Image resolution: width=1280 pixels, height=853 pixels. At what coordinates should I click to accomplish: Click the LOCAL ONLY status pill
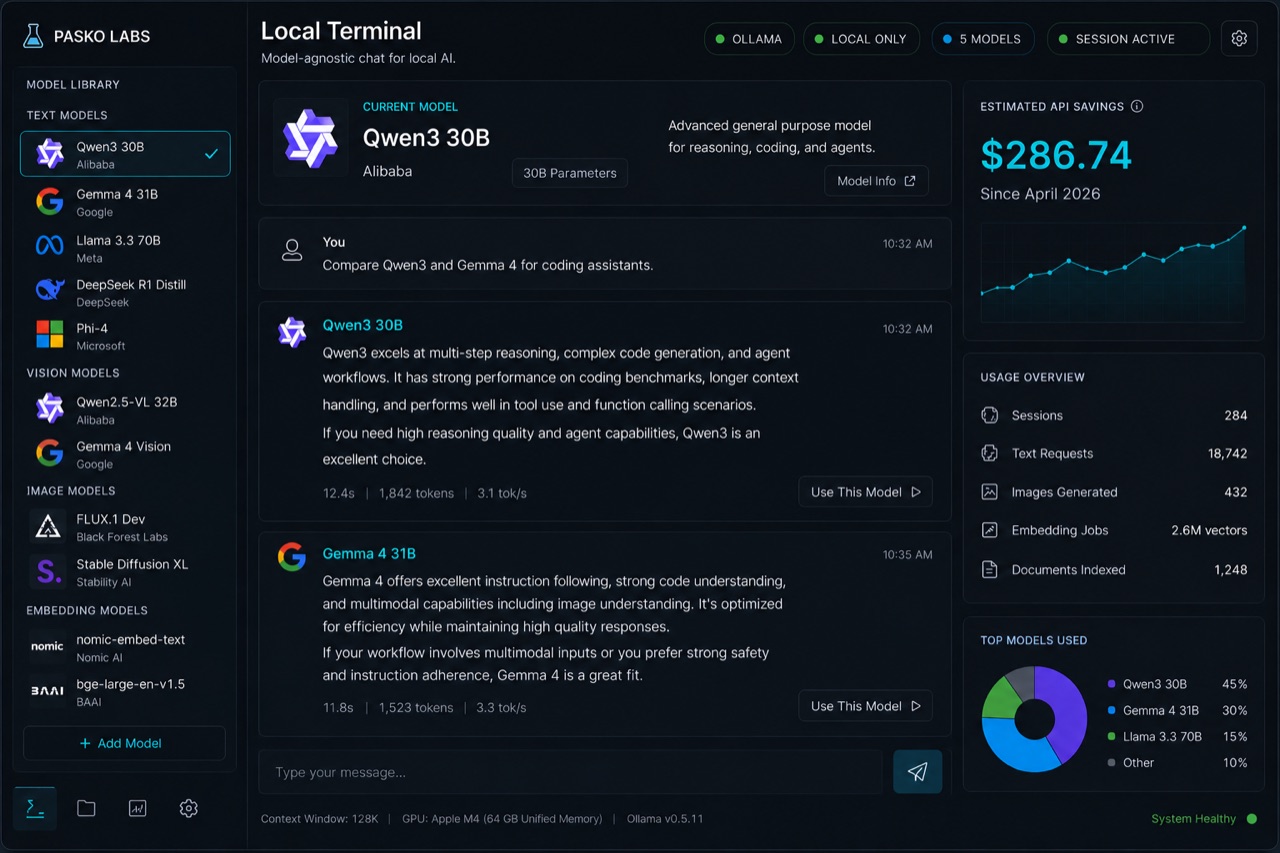(860, 39)
